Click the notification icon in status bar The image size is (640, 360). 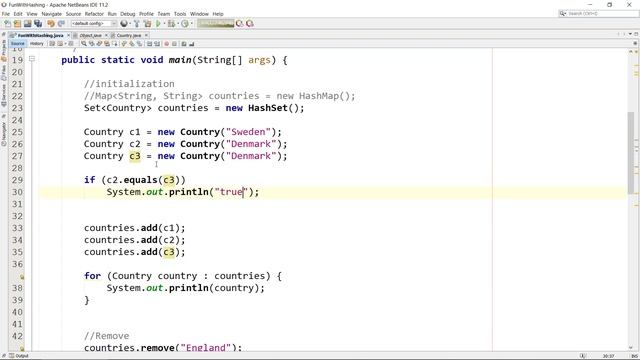(x=583, y=356)
